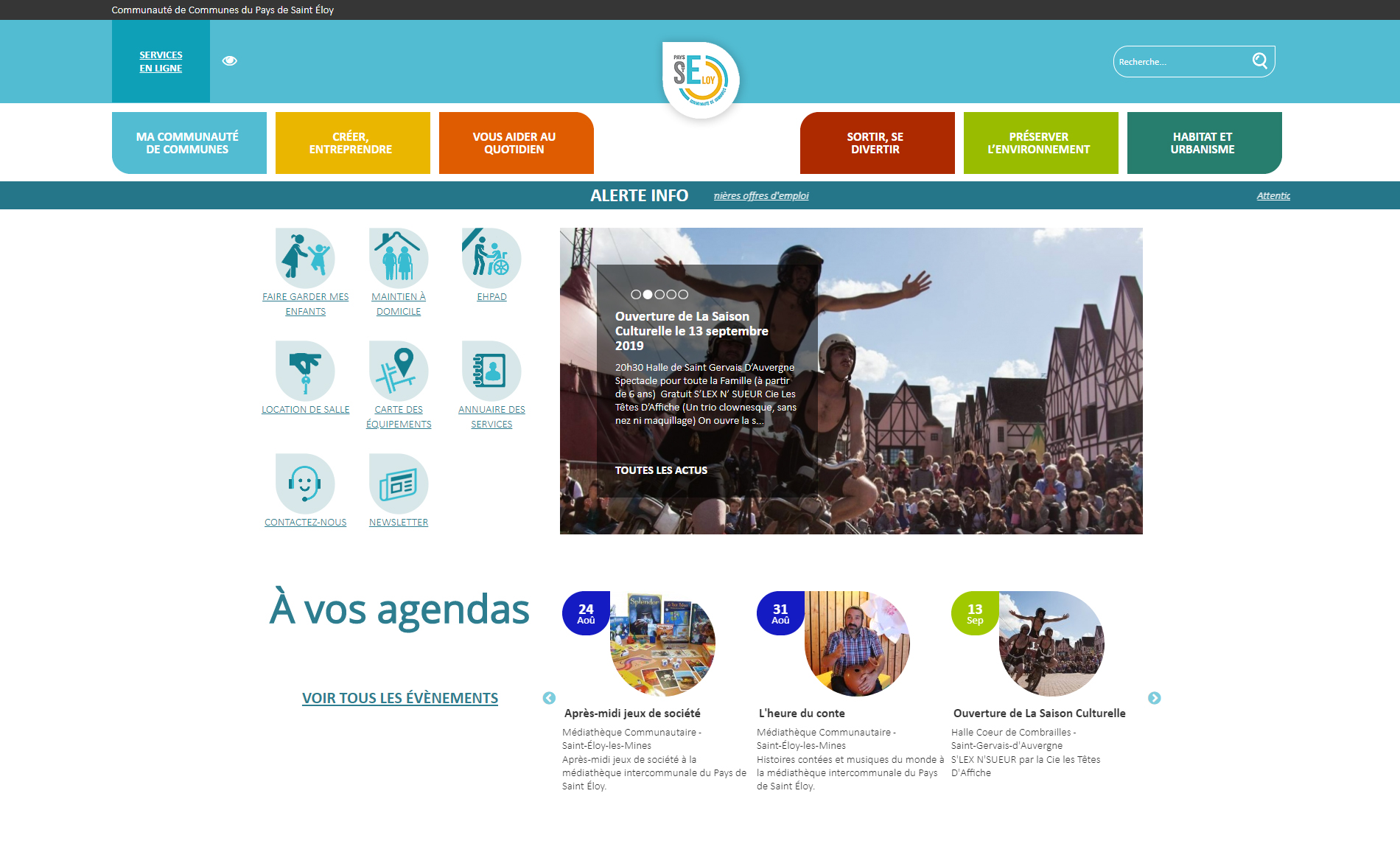1400x841 pixels.
Task: Select the last slideshow dot indicator
Action: (x=683, y=294)
